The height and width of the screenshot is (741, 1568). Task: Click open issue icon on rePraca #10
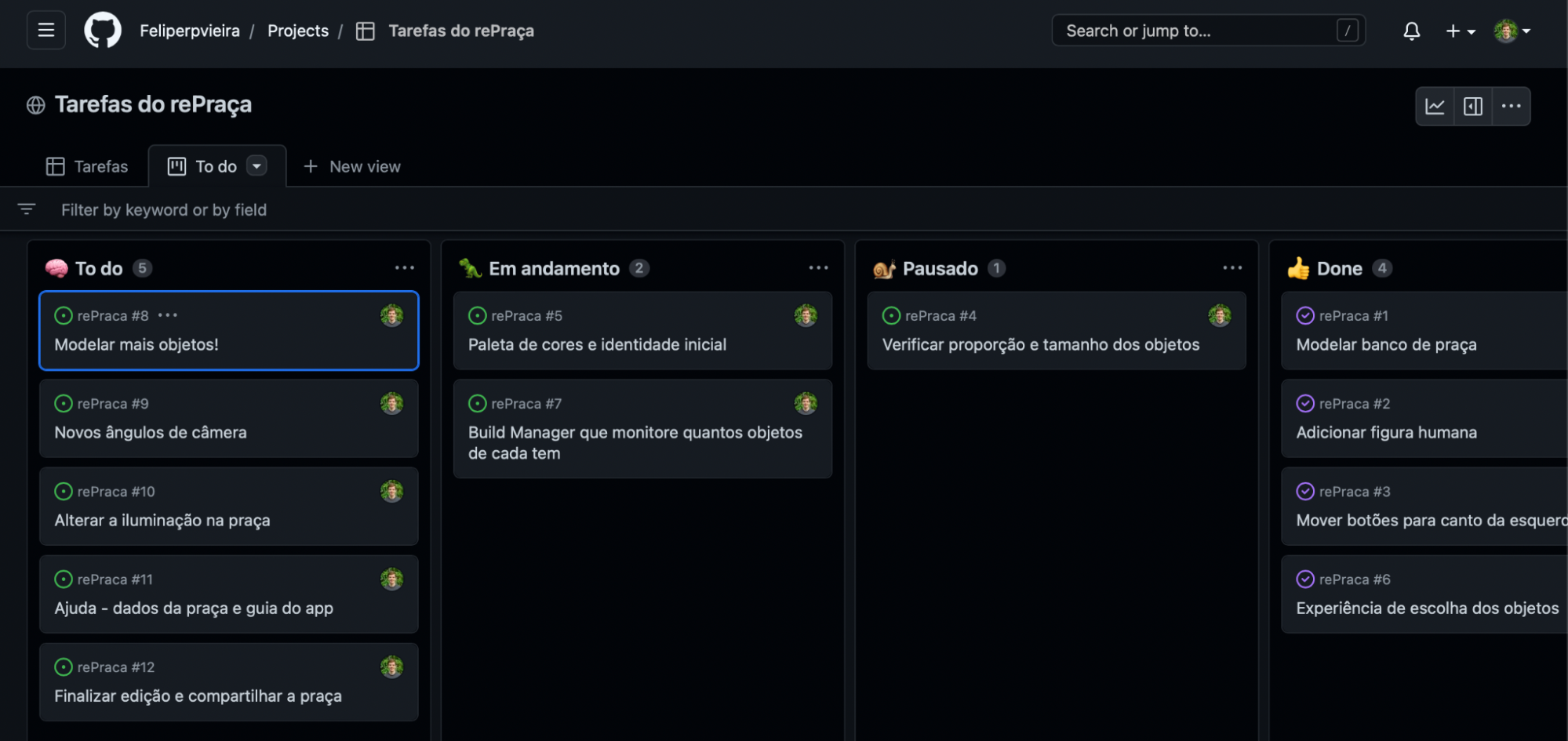click(x=64, y=491)
